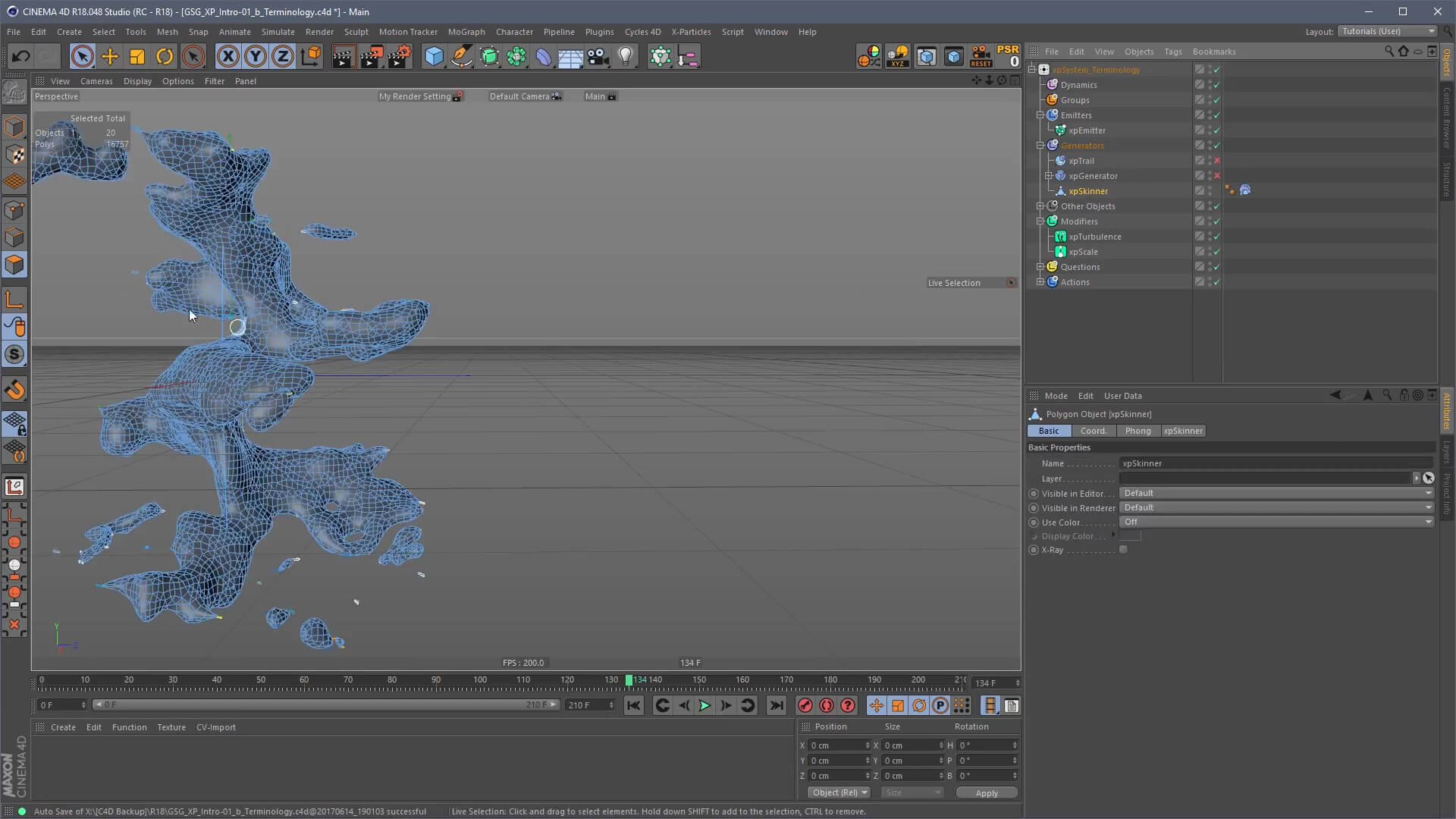Viewport: 1456px width, 819px height.
Task: Click the Render View clapperboard icon
Action: [343, 57]
